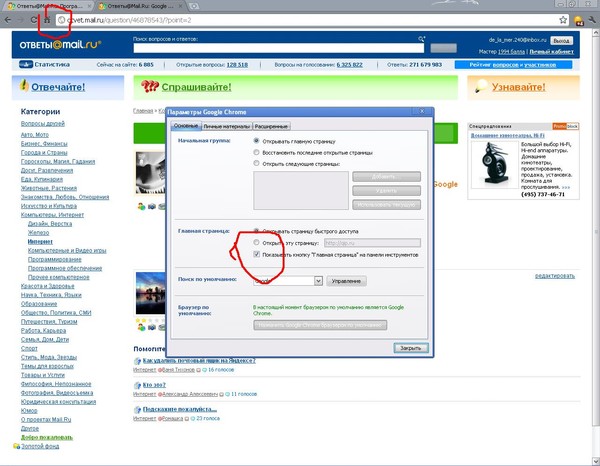The width and height of the screenshot is (600, 466).
Task: Click the ответы@mail.ru logo
Action: tap(60, 45)
